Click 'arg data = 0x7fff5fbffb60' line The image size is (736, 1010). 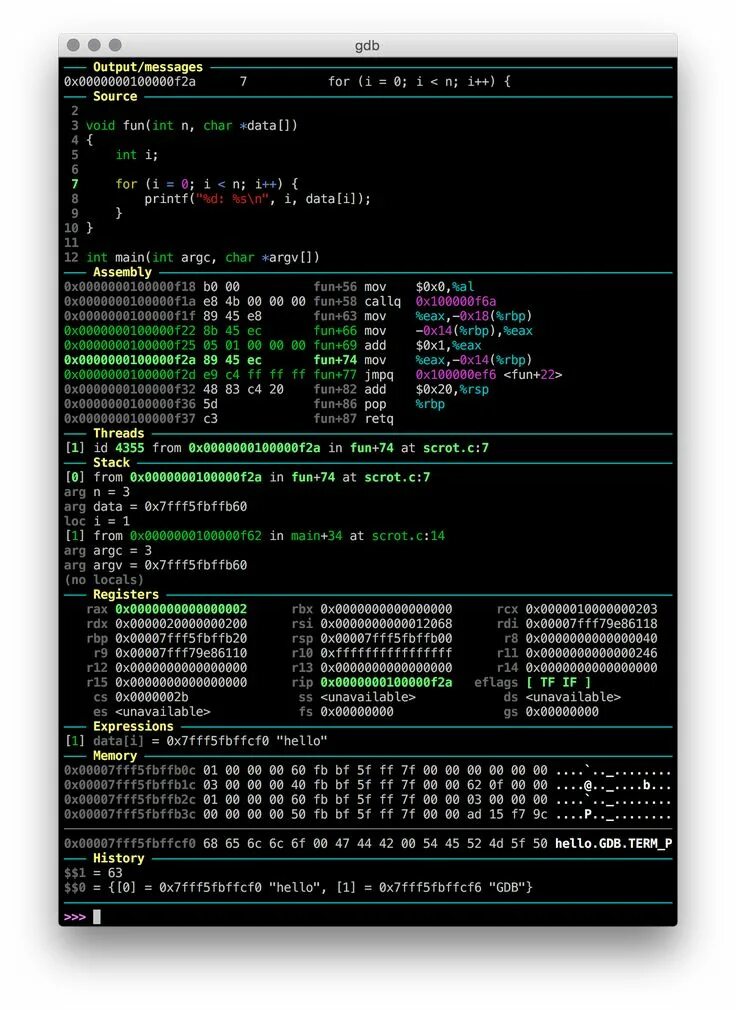coord(155,506)
